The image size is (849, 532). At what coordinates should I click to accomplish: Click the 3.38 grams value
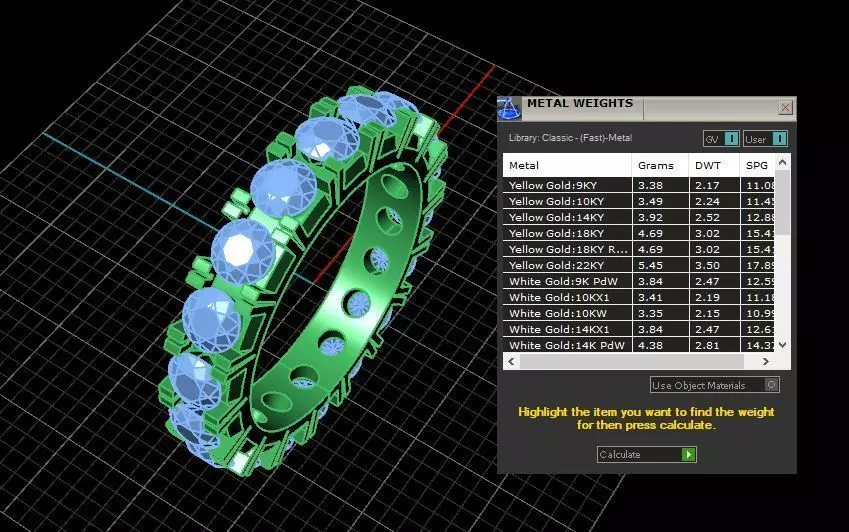tap(650, 185)
